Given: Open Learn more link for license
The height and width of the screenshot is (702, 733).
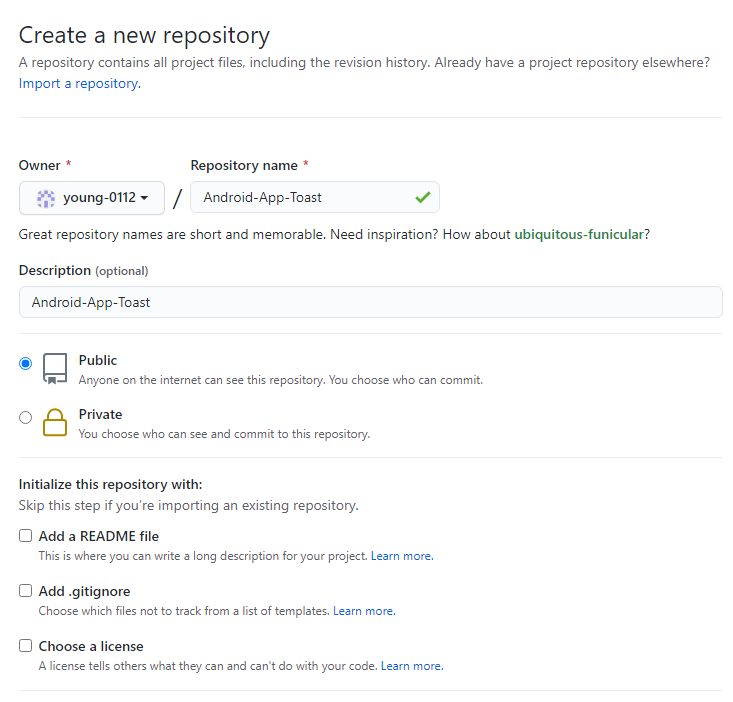Looking at the screenshot, I should 412,666.
